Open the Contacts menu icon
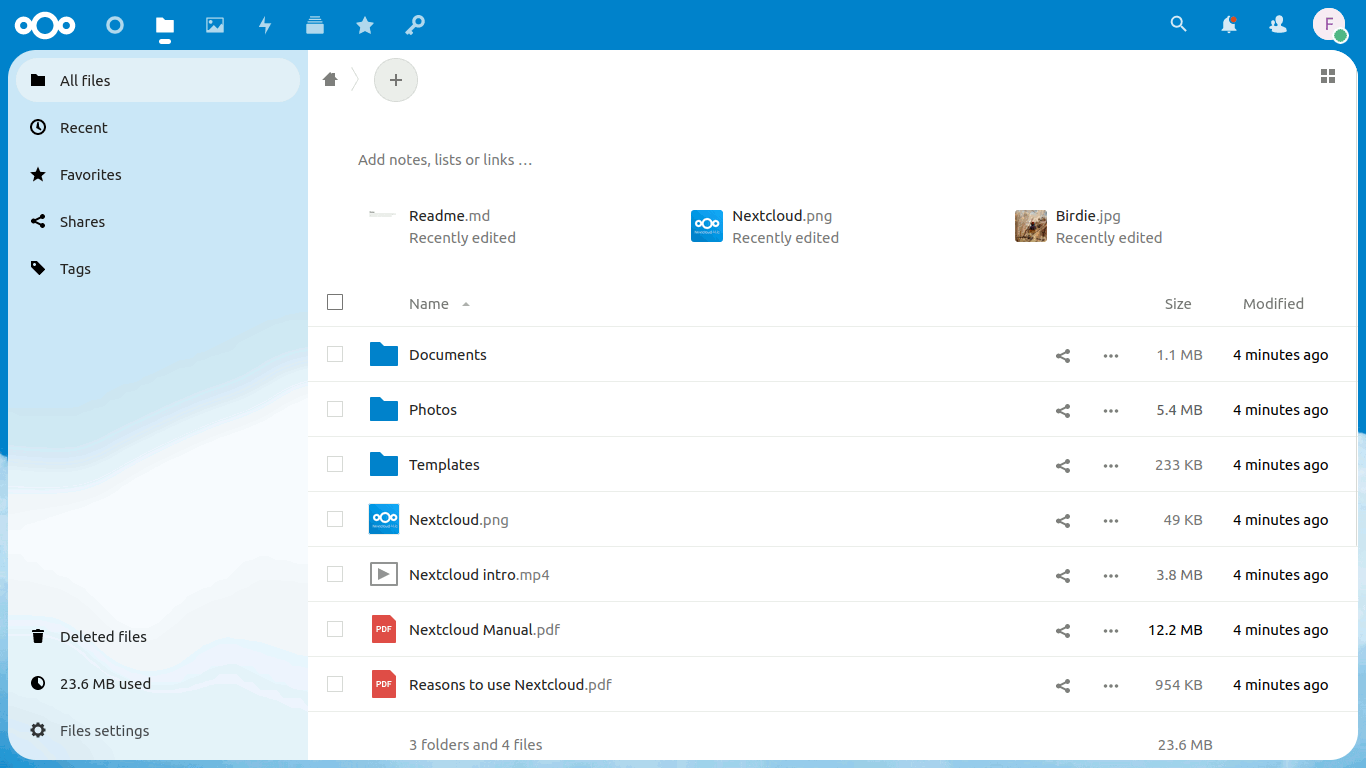The width and height of the screenshot is (1366, 768). coord(1278,25)
